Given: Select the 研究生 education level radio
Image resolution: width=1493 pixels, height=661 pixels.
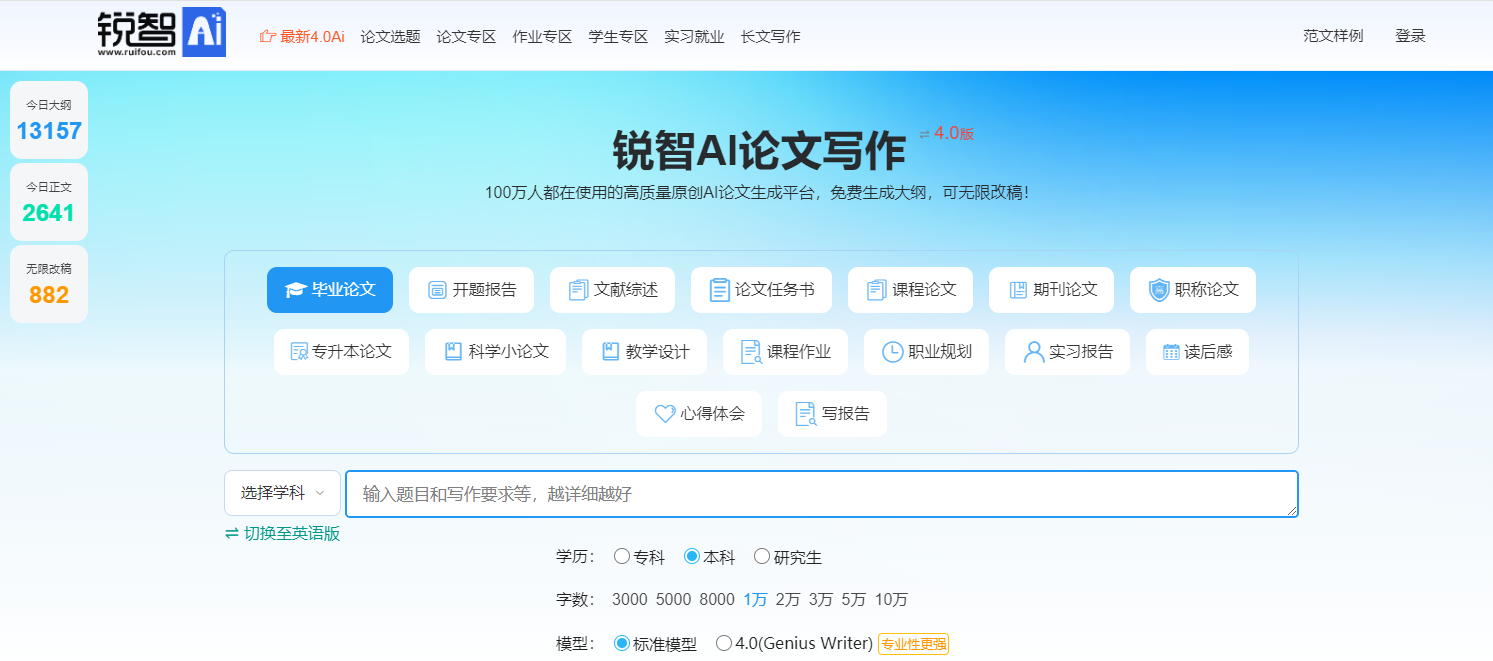Looking at the screenshot, I should (762, 556).
